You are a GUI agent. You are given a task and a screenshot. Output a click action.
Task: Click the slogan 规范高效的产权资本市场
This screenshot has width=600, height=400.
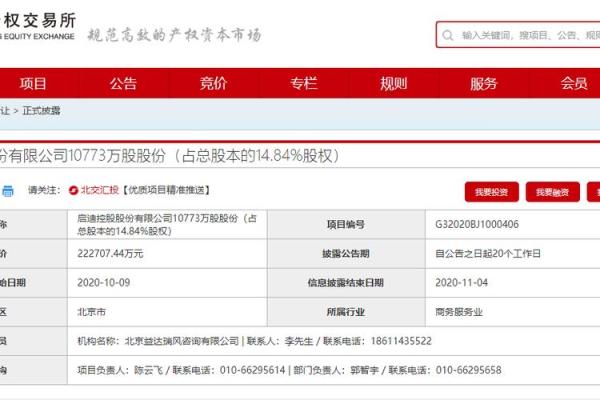[174, 35]
